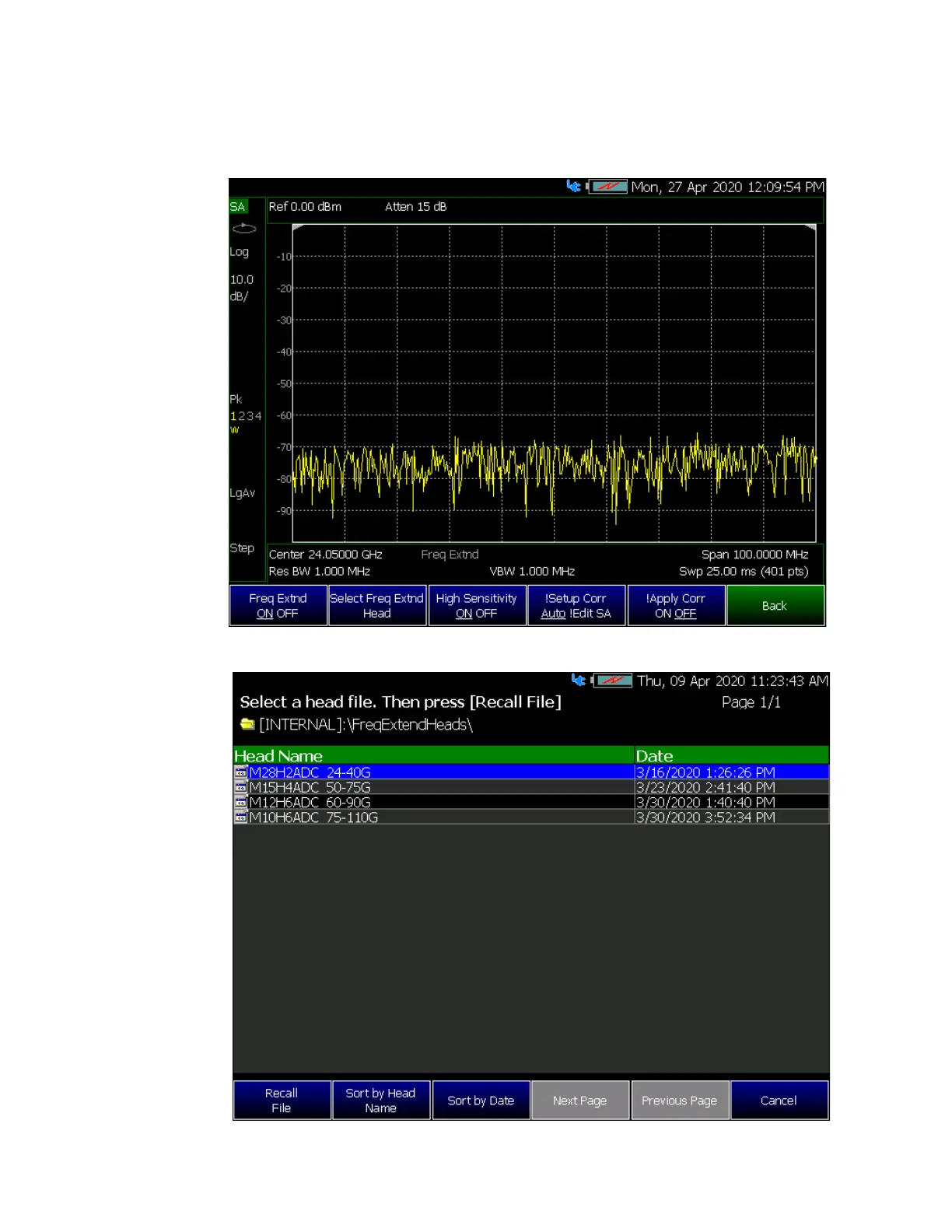Click the Pk detector label
Screen dimensions: 952x1232
pos(236,399)
